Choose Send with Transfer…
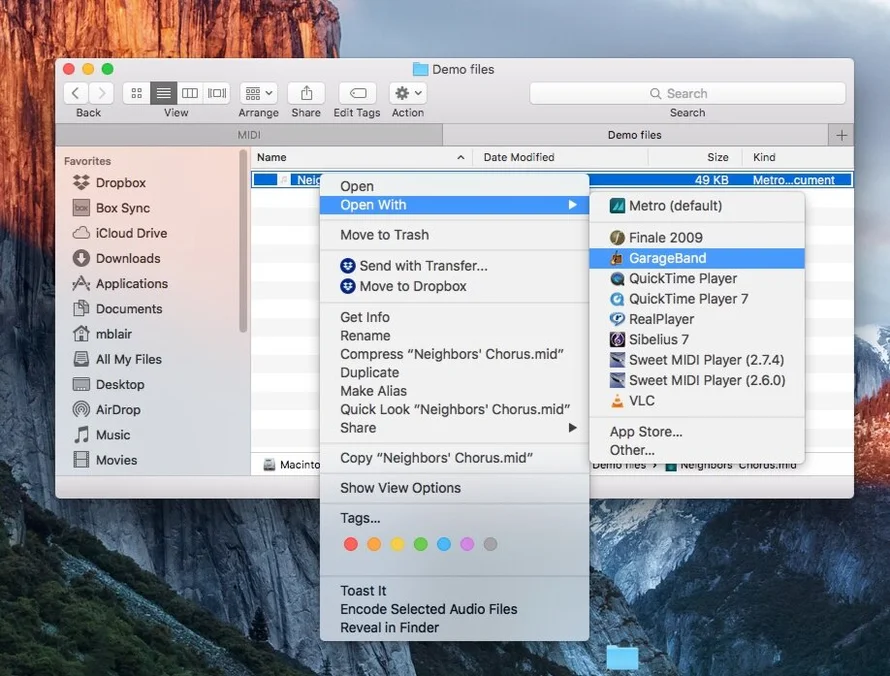The width and height of the screenshot is (890, 676). 454,266
